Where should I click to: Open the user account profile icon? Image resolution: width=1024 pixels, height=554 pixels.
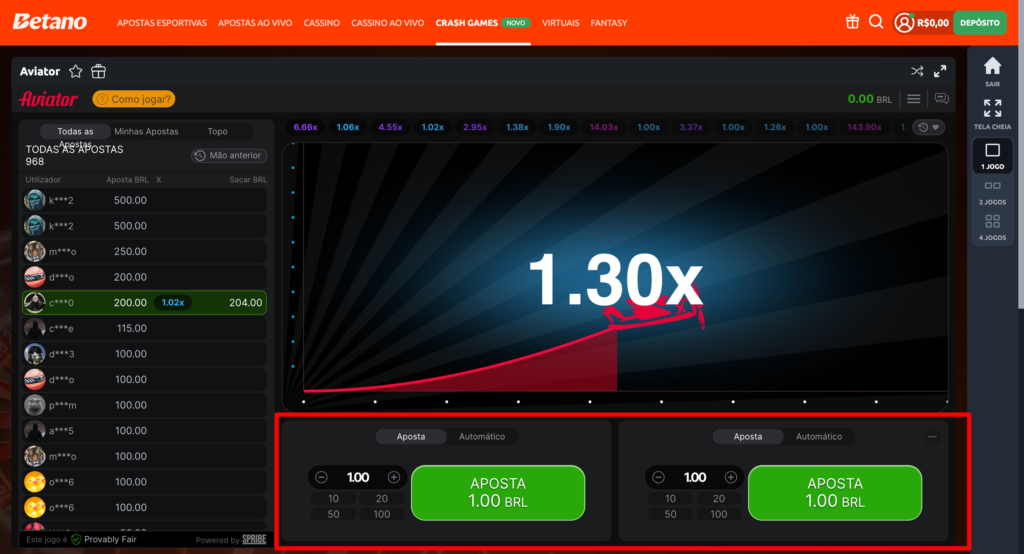click(x=904, y=23)
